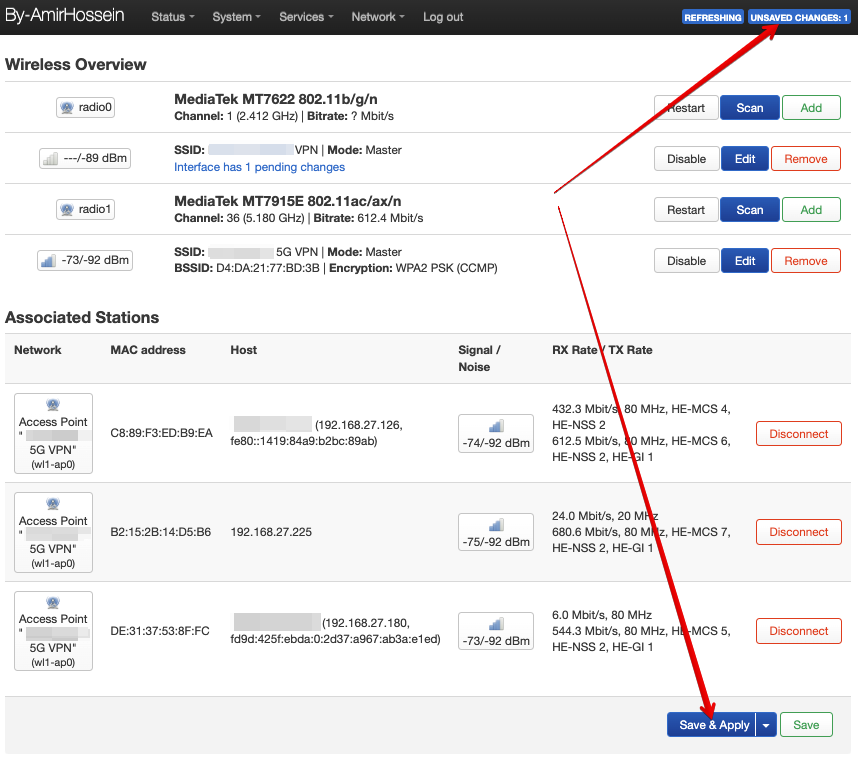The image size is (858, 770).
Task: Click the -75/-92 dBm signal icon for 192.168.27.225
Action: 496,526
